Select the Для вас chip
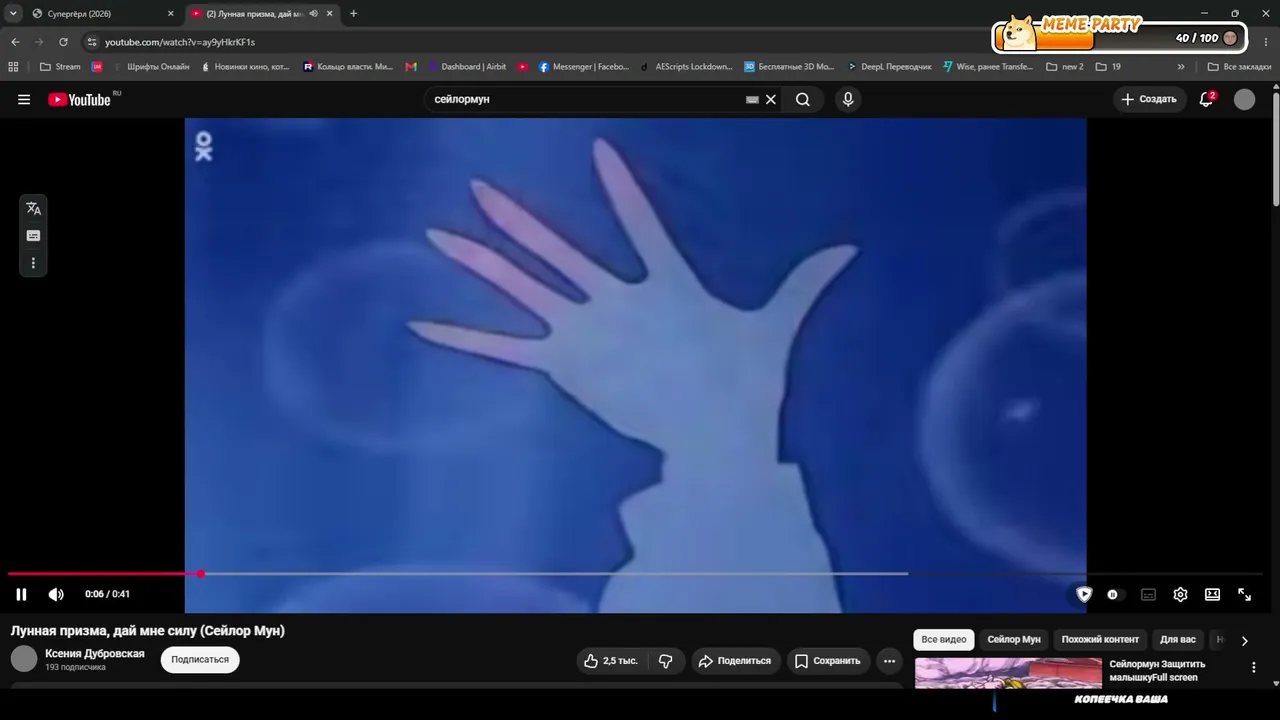 tap(1180, 640)
